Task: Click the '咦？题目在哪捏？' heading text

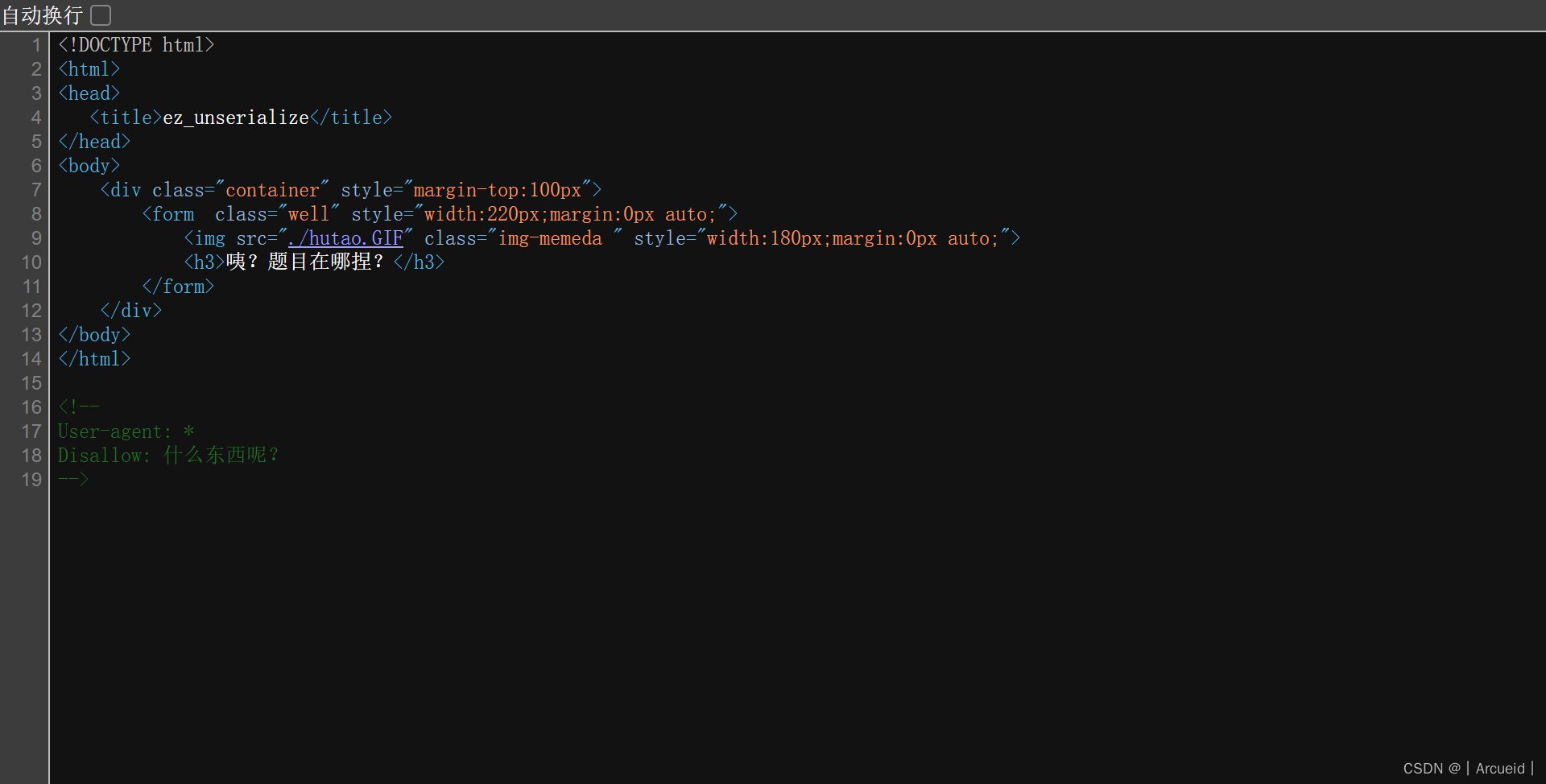Action: tap(304, 262)
